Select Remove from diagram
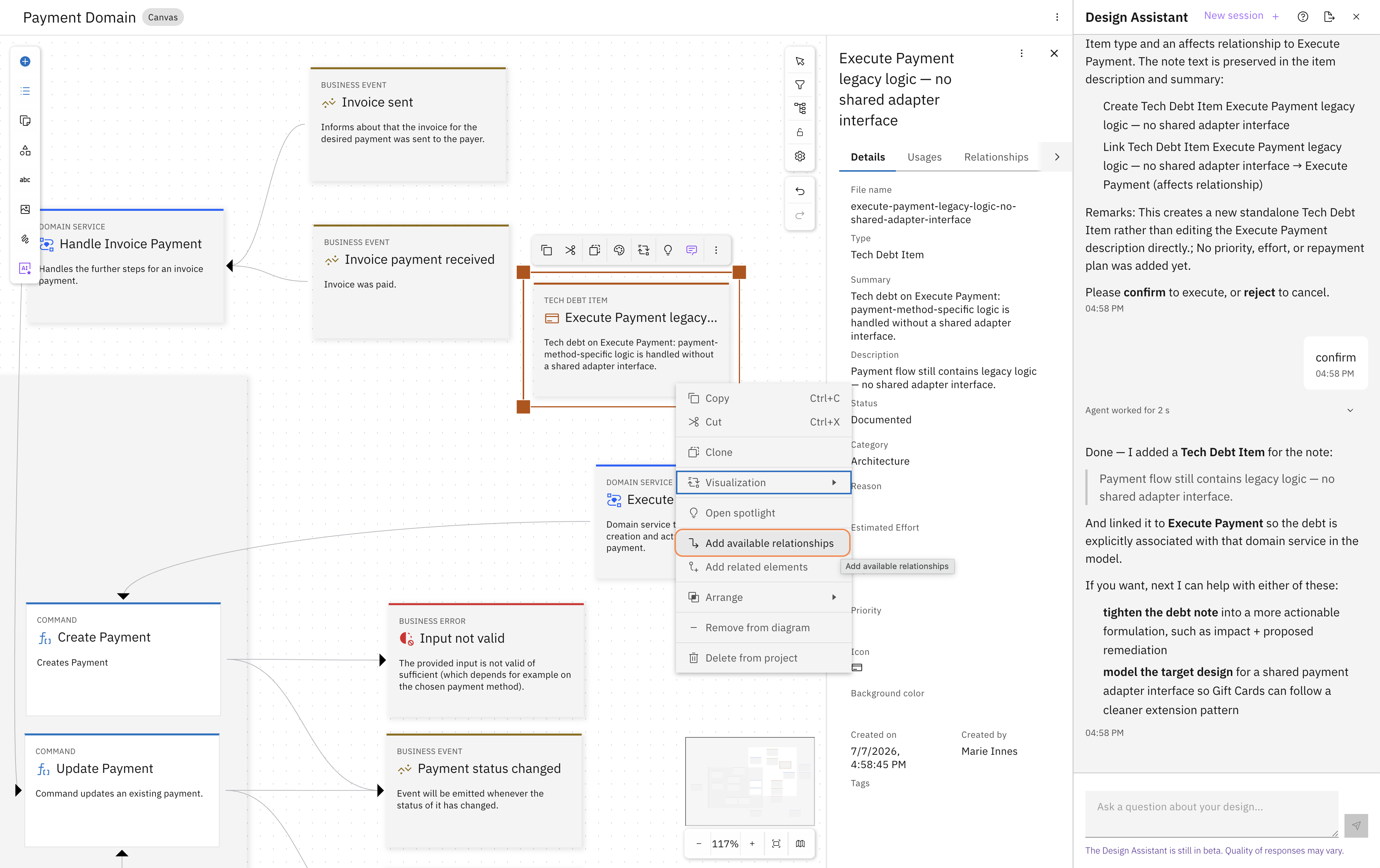Screen dimensions: 1380x868 (x=763, y=628)
